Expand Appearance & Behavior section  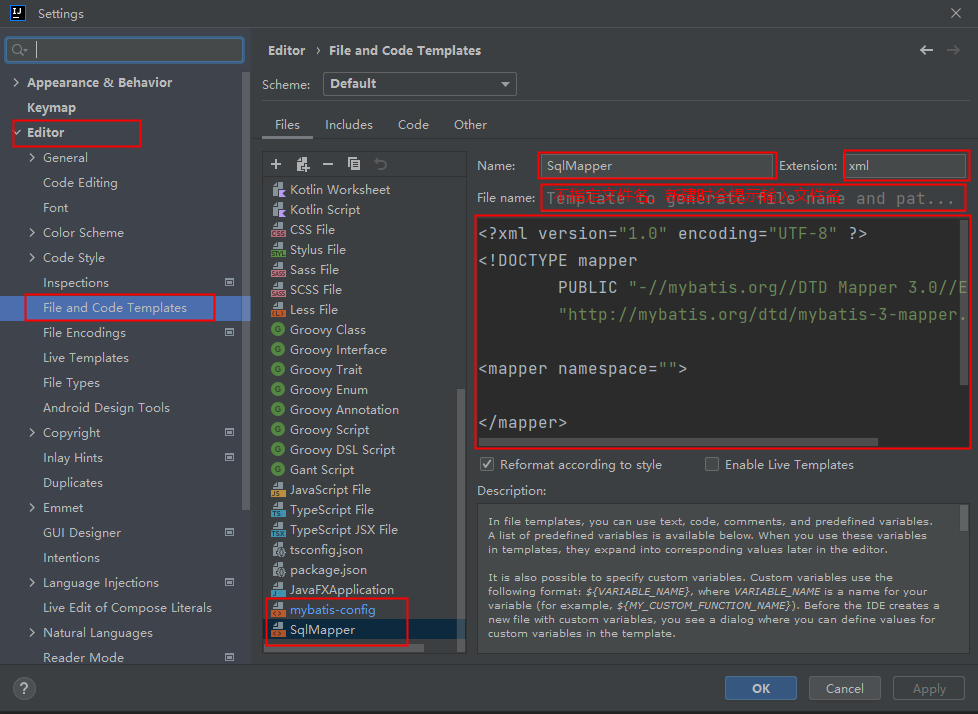coord(16,82)
